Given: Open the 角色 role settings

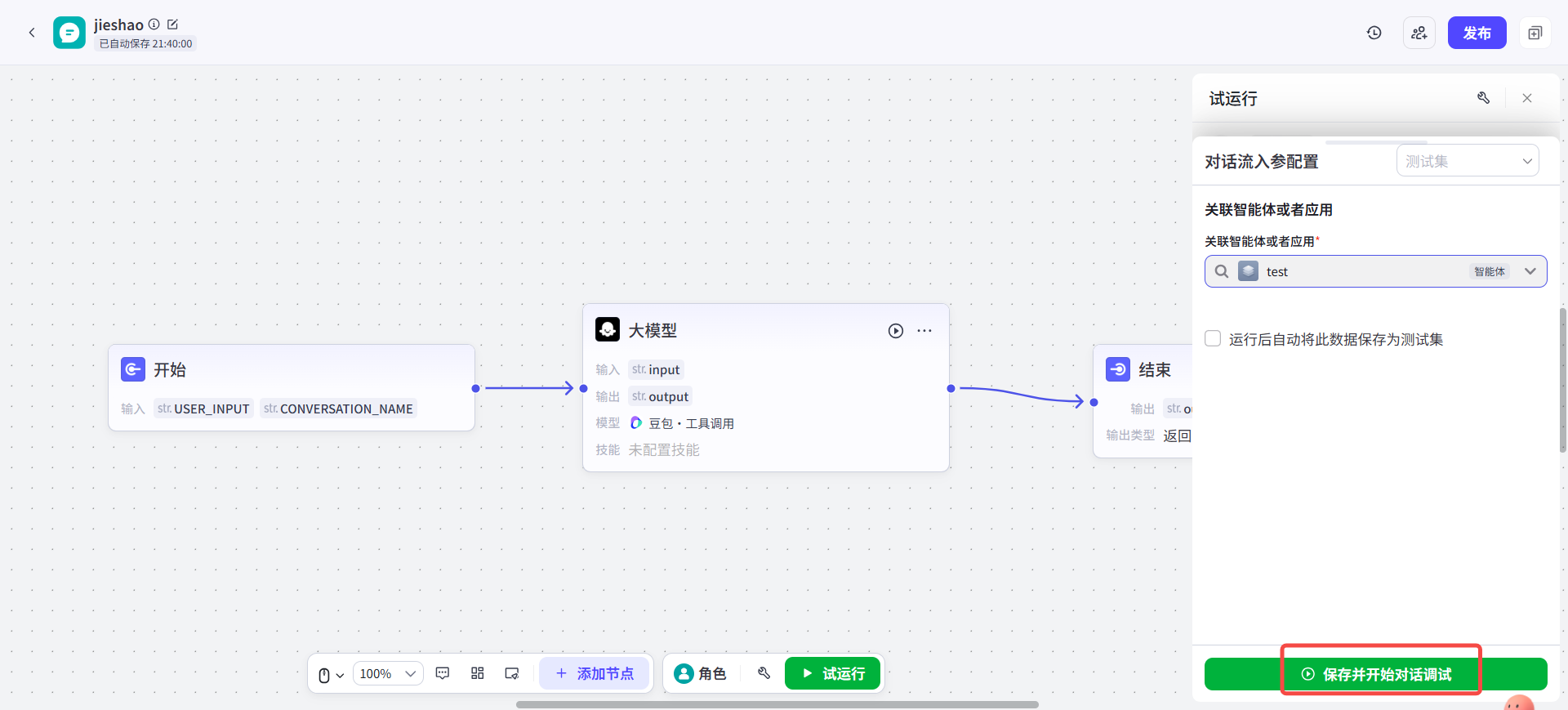Looking at the screenshot, I should [x=700, y=673].
